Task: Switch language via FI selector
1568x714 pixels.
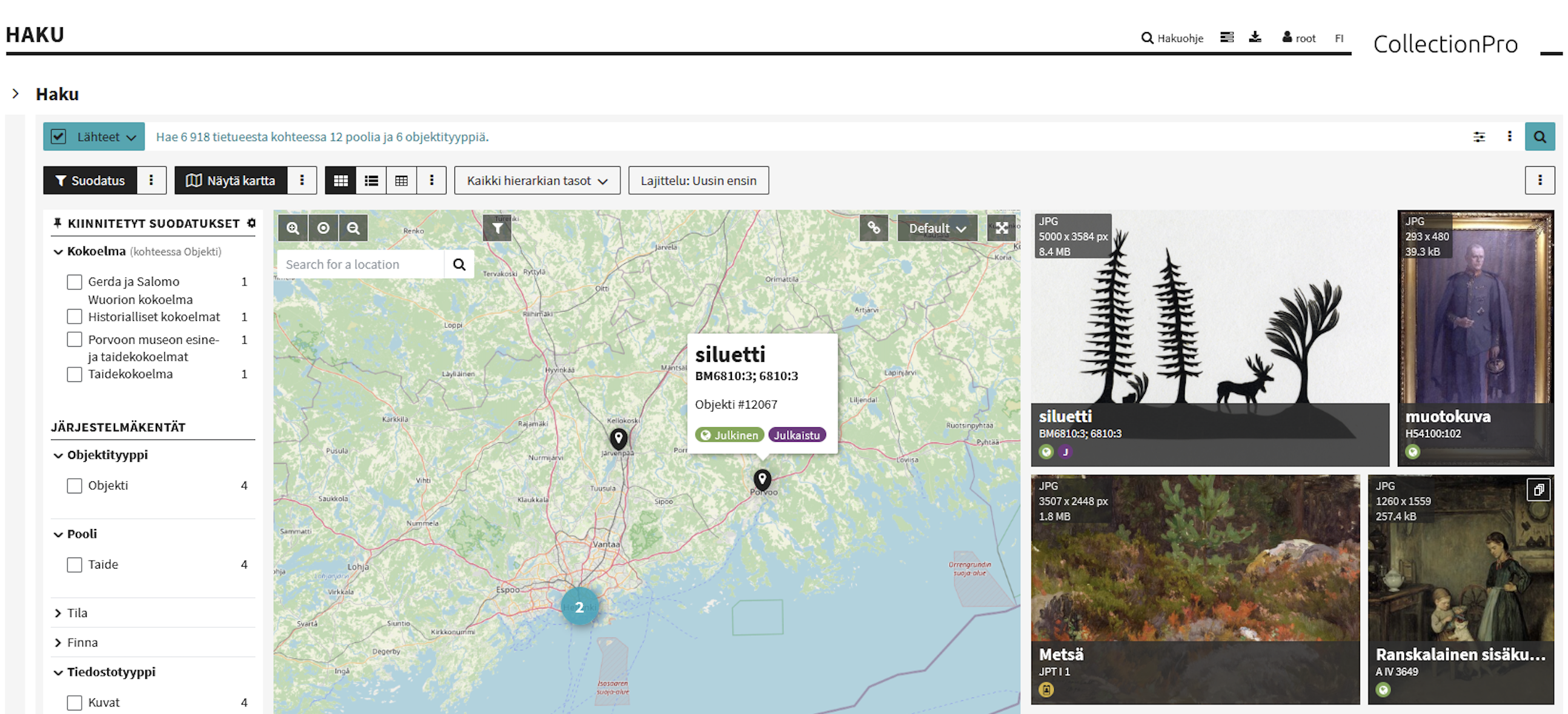Action: point(1339,38)
